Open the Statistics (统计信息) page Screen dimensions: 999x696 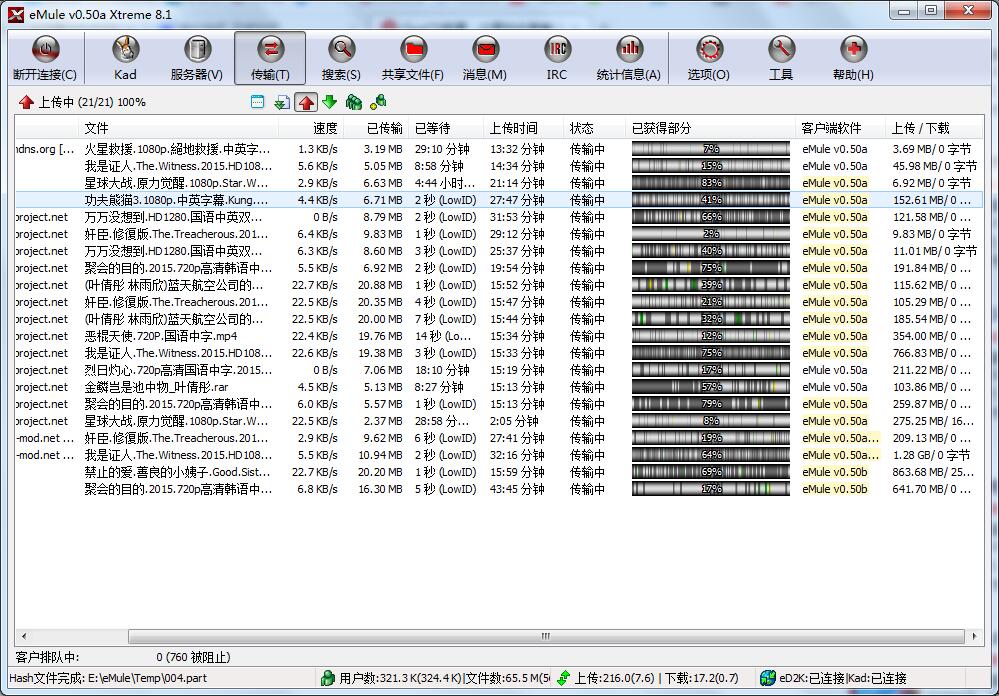(x=629, y=58)
